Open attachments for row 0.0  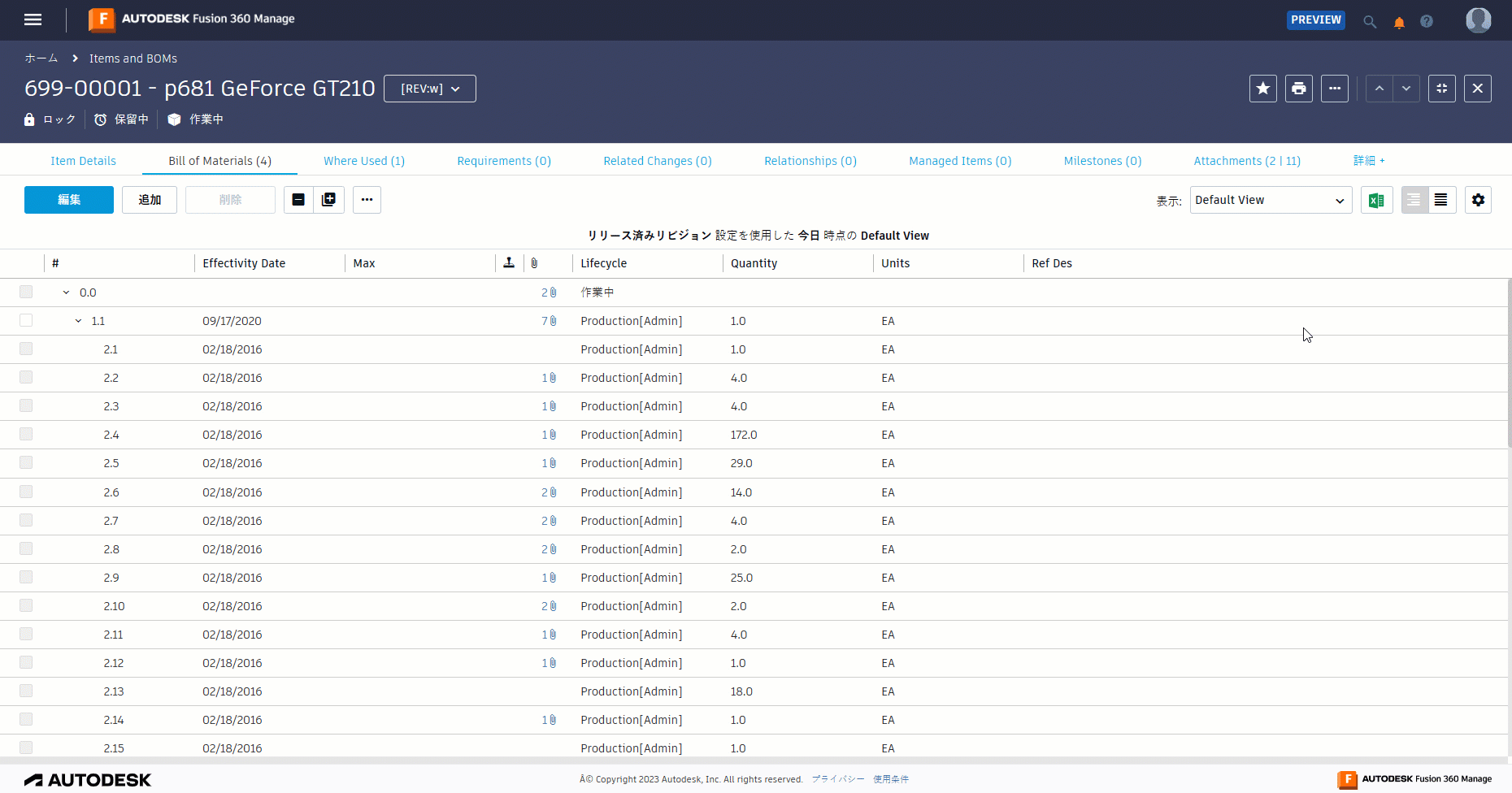pyautogui.click(x=550, y=292)
